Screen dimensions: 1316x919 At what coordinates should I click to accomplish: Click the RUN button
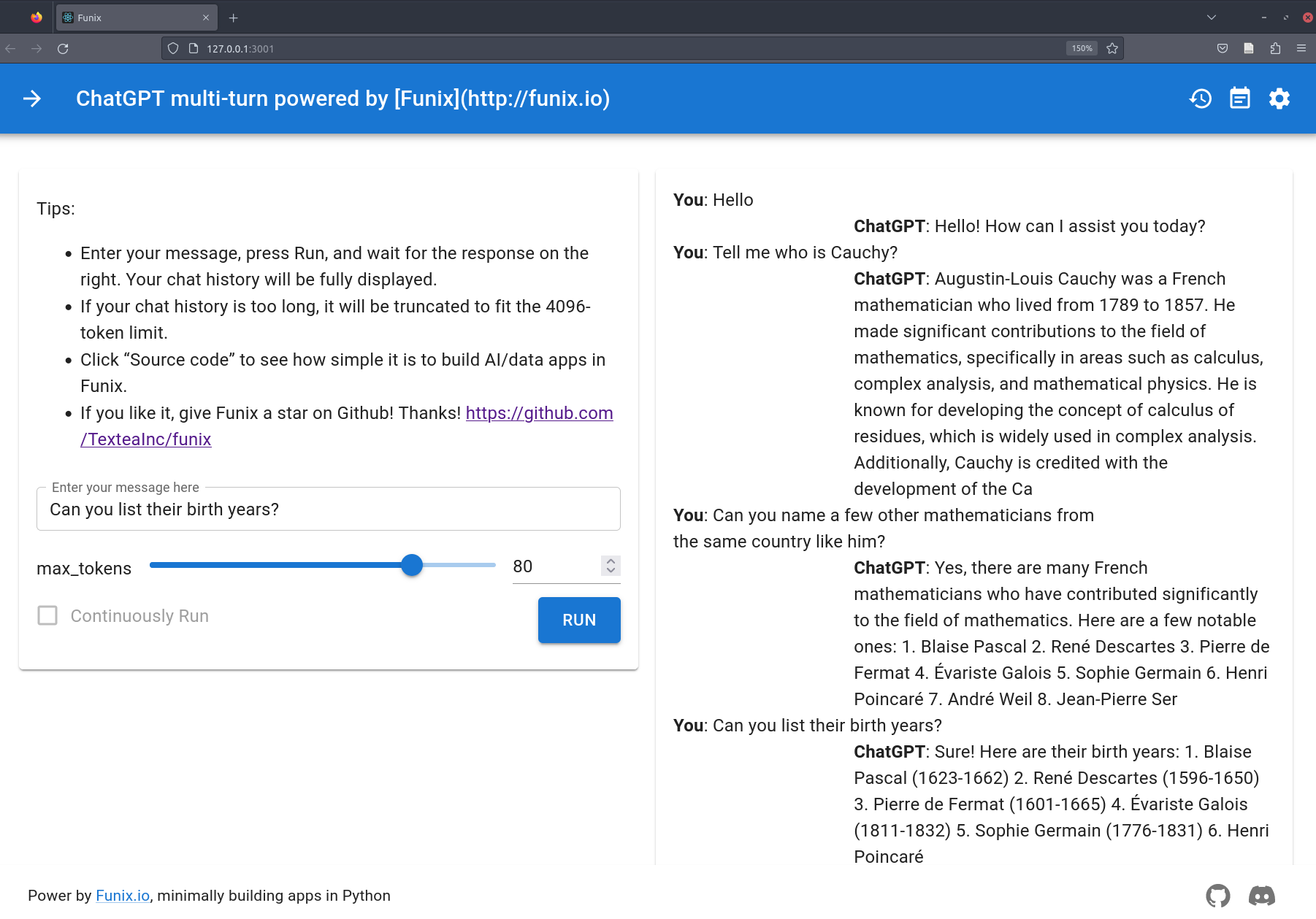coord(579,620)
